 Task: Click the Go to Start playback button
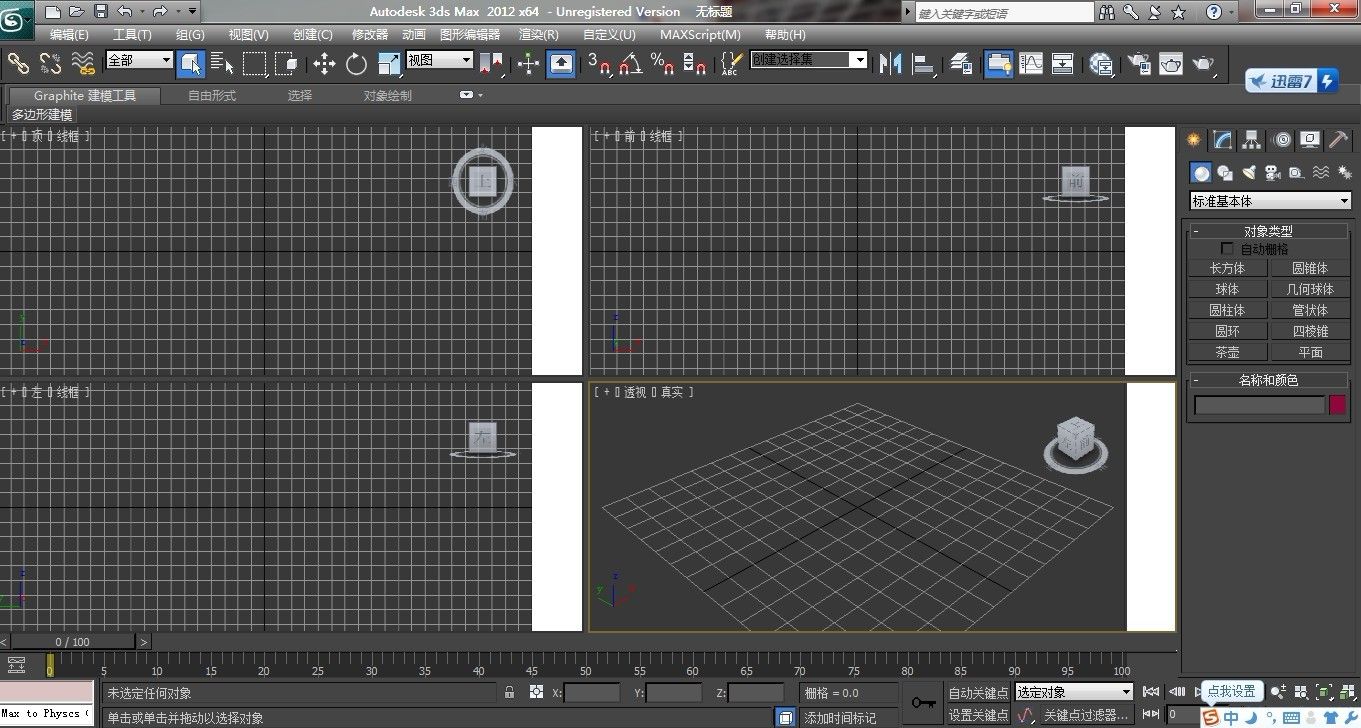1152,691
